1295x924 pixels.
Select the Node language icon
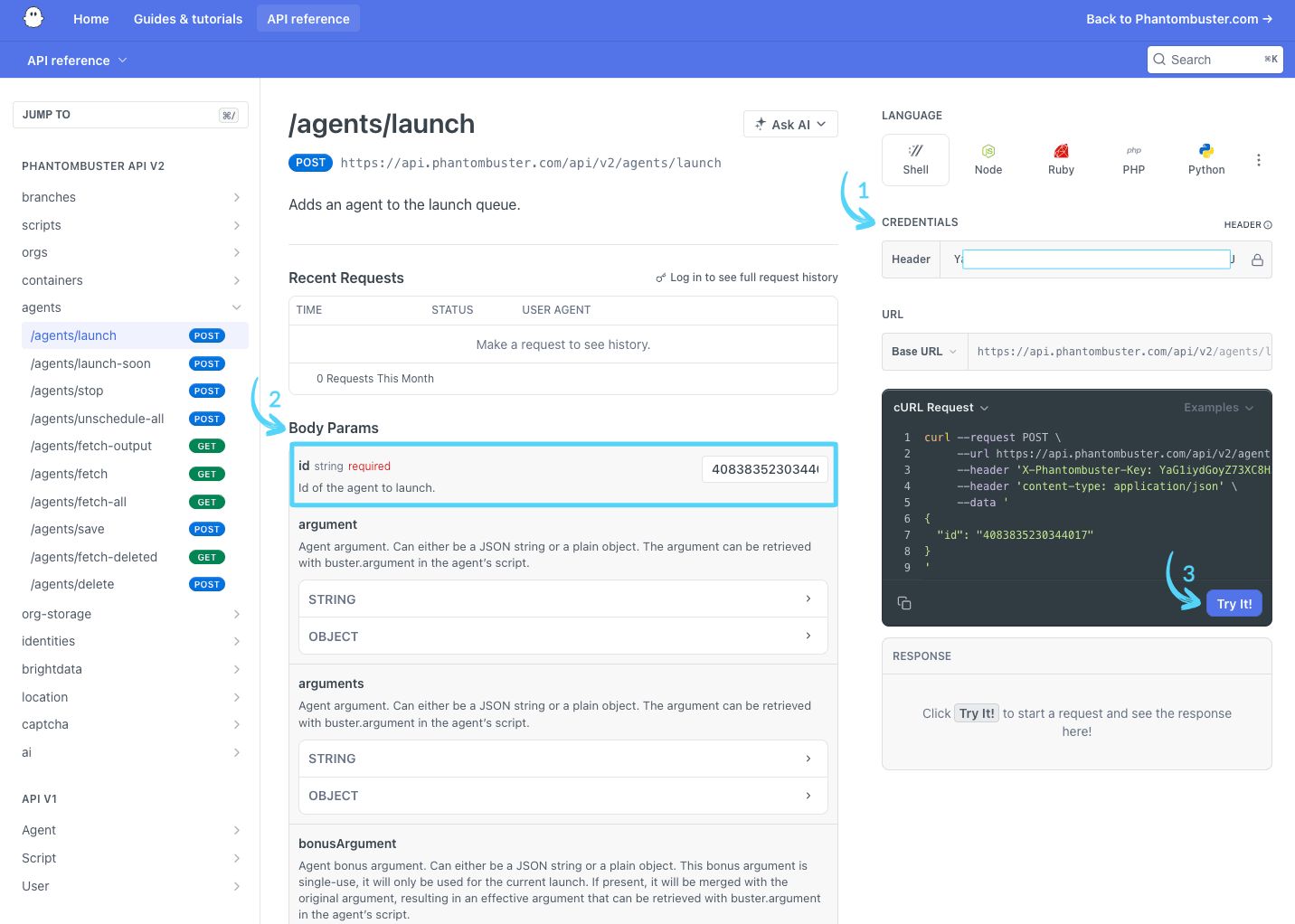[988, 159]
